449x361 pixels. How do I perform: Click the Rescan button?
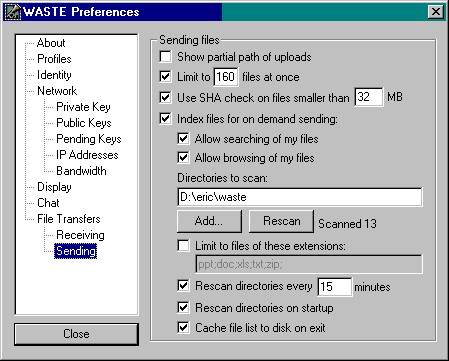click(281, 221)
